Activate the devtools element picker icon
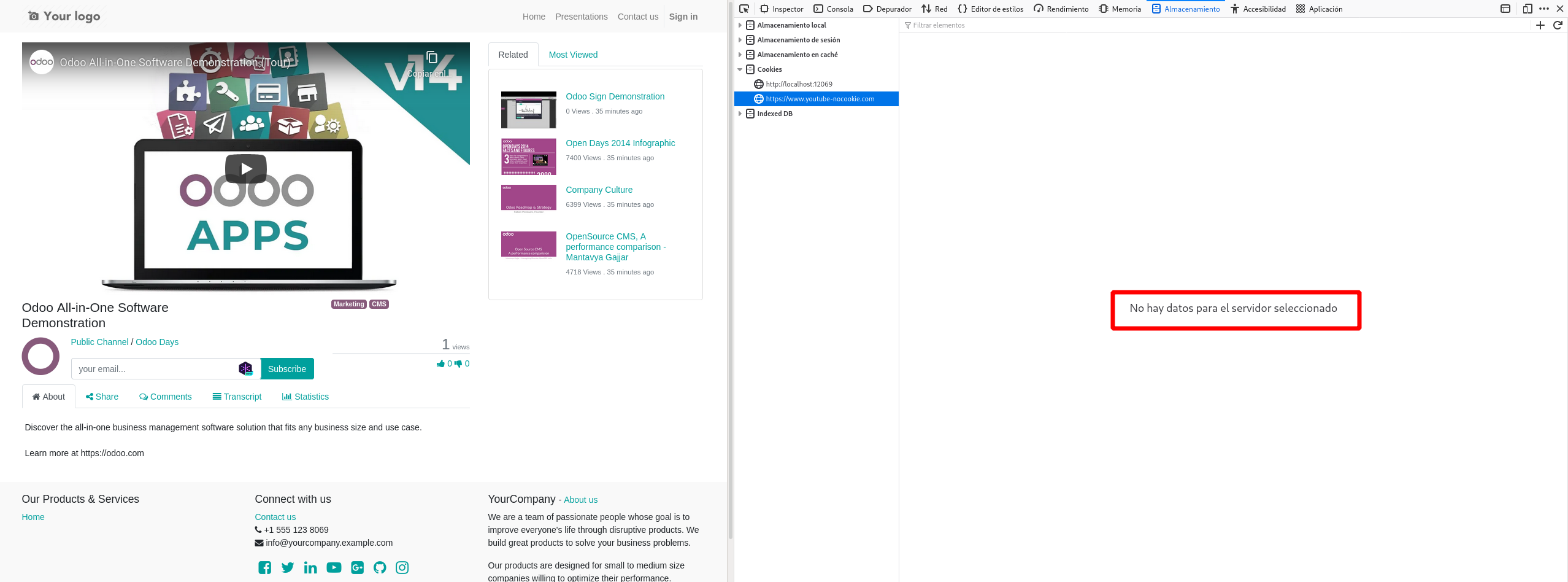Screen dimensions: 1568x582 (744, 9)
